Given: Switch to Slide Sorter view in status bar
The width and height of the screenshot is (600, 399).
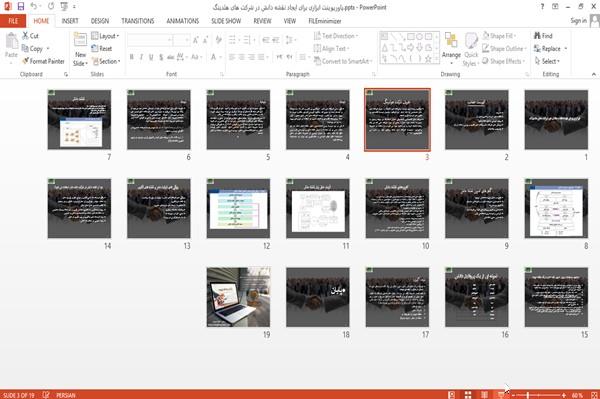Looking at the screenshot, I should [x=468, y=395].
